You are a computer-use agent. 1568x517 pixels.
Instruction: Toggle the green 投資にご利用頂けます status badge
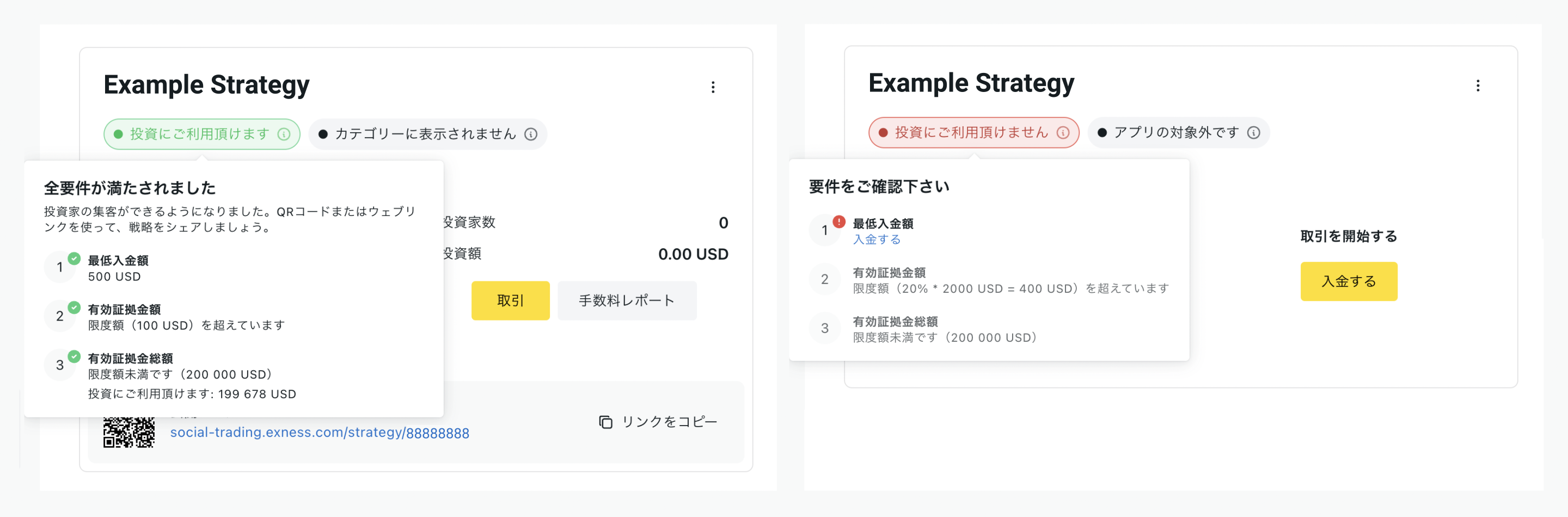pyautogui.click(x=201, y=134)
